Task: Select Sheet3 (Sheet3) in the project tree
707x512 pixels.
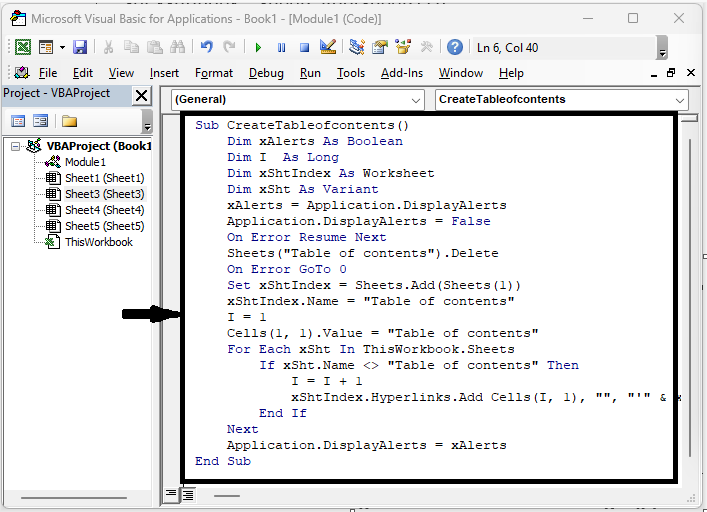Action: [x=105, y=194]
